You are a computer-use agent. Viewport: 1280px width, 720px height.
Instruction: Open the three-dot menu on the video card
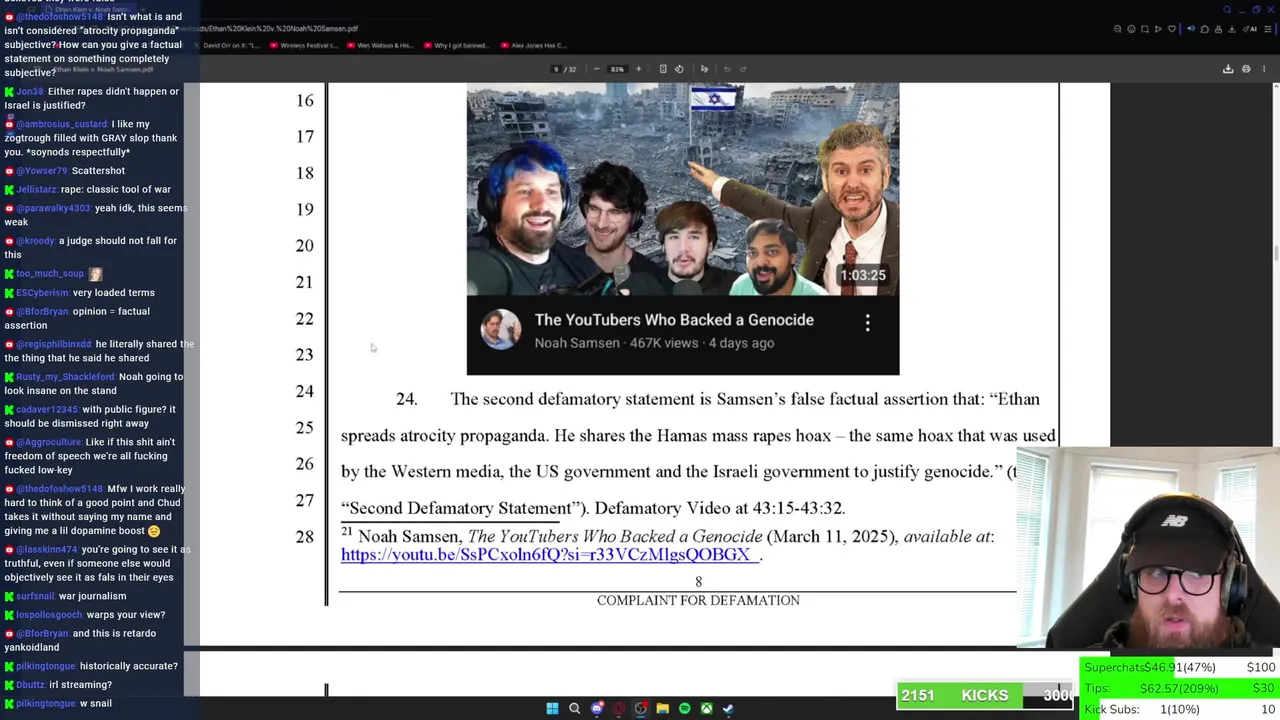(x=867, y=322)
